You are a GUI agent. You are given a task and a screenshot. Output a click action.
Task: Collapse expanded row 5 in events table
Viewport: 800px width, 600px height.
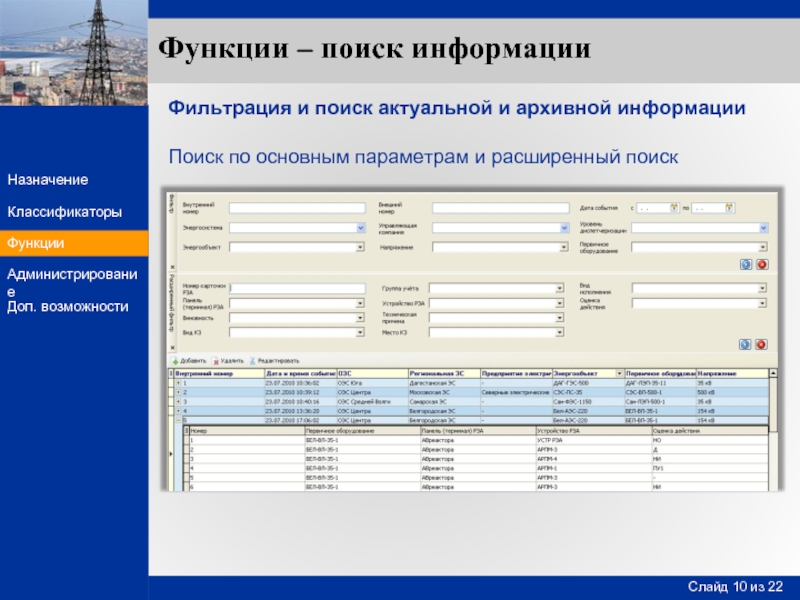tap(179, 420)
